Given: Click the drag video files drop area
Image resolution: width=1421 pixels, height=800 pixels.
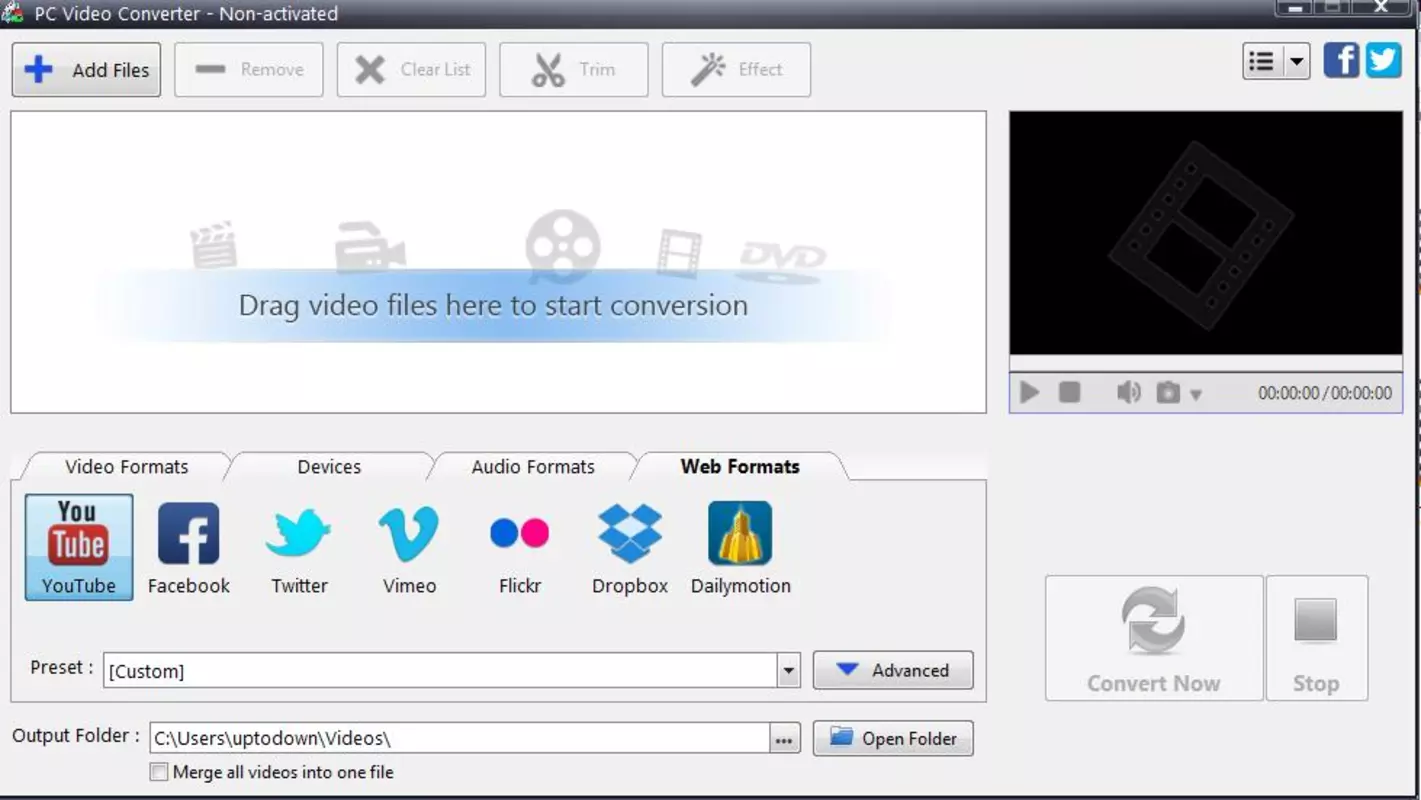Looking at the screenshot, I should (498, 262).
